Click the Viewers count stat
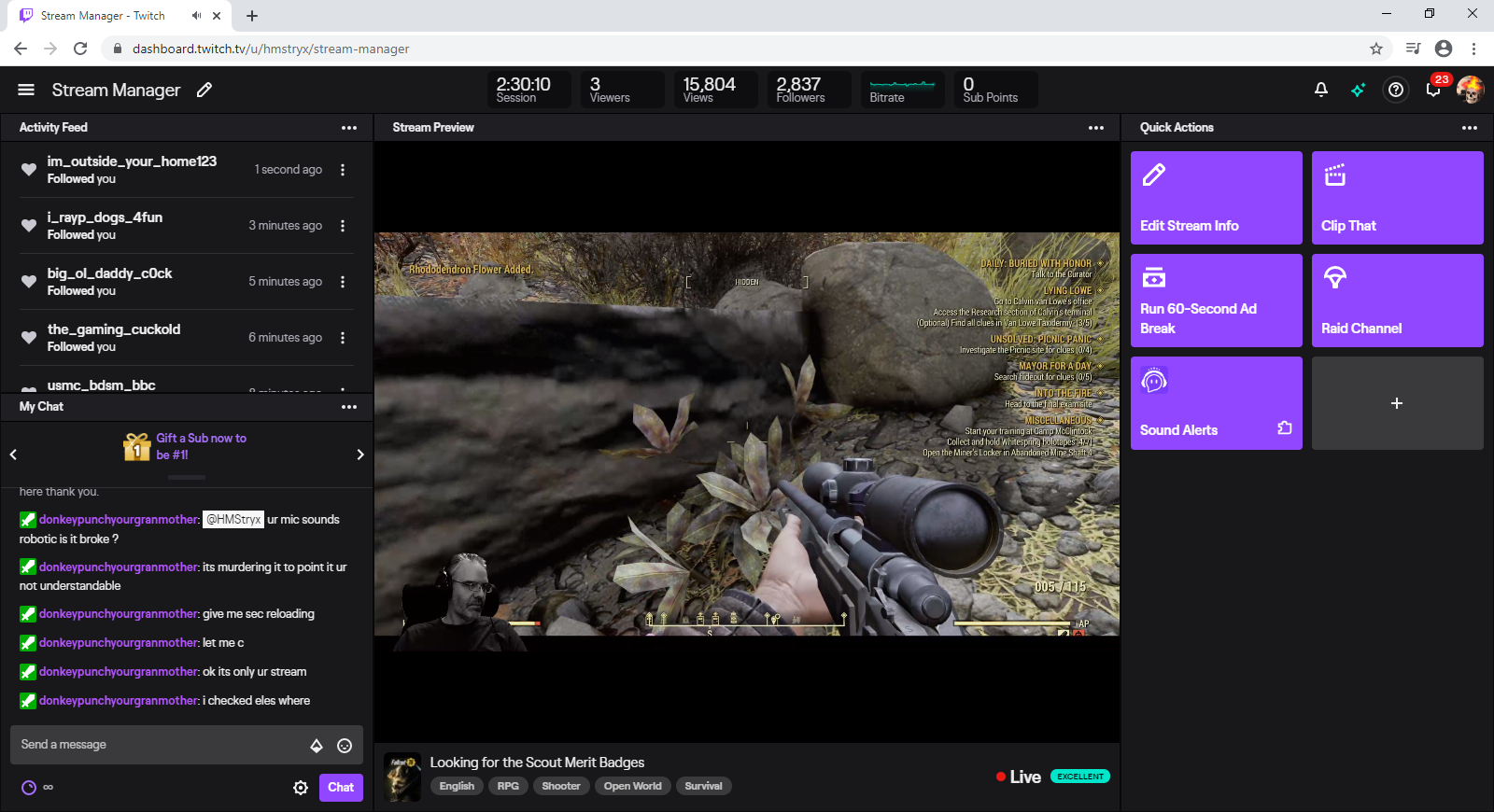The image size is (1494, 812). point(623,90)
